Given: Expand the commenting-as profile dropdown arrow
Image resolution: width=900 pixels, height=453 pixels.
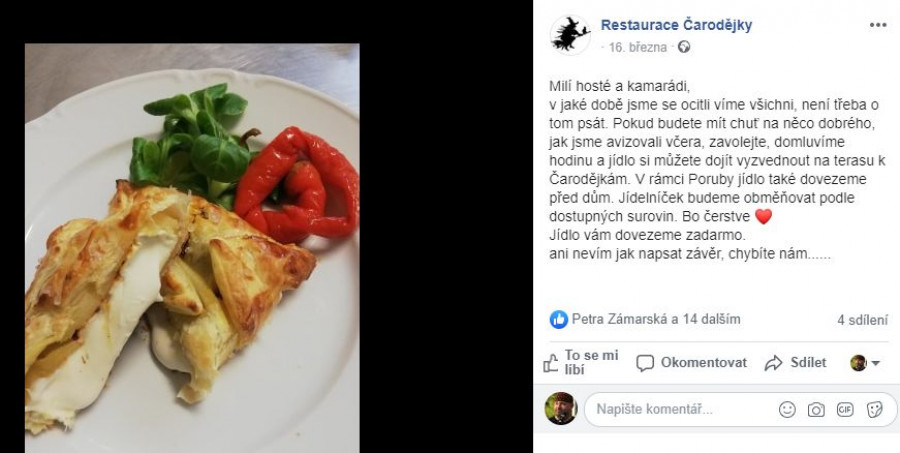Looking at the screenshot, I should [875, 363].
